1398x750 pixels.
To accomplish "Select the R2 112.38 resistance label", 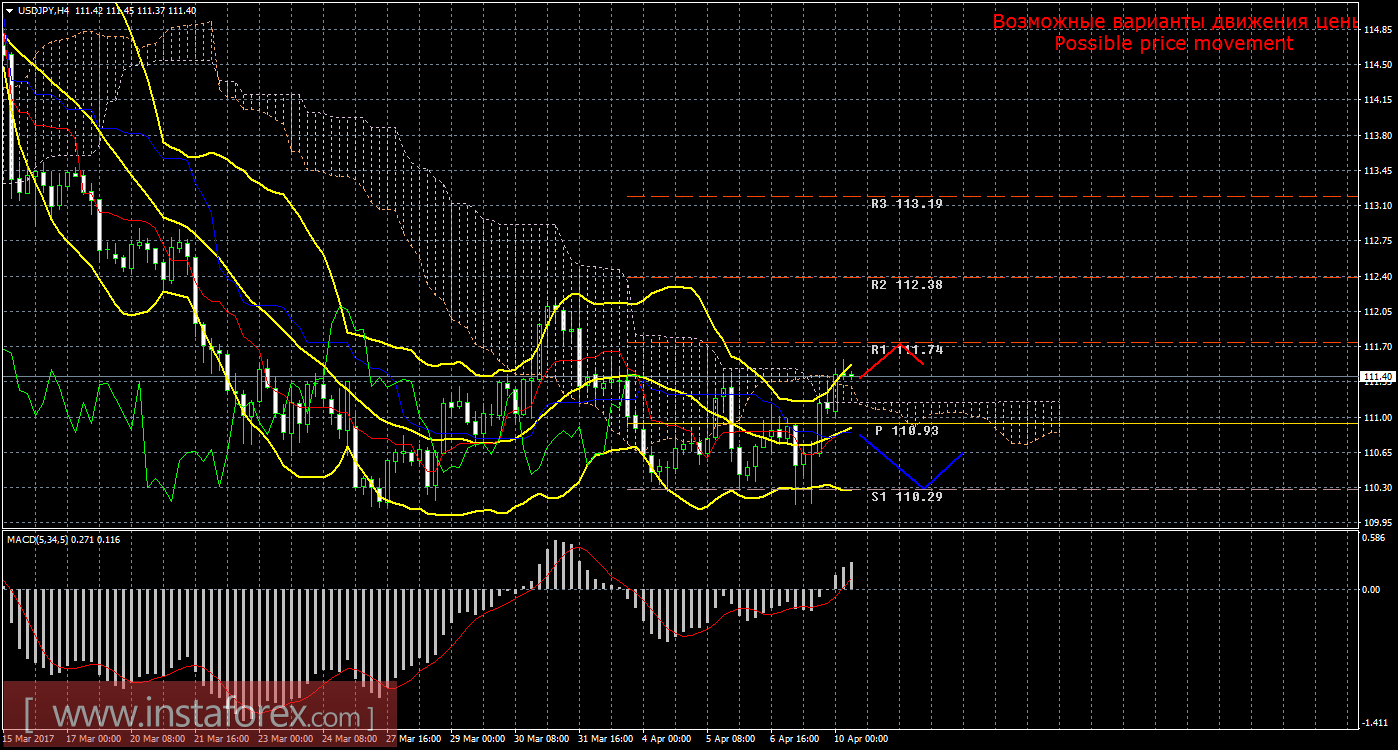I will click(x=906, y=285).
